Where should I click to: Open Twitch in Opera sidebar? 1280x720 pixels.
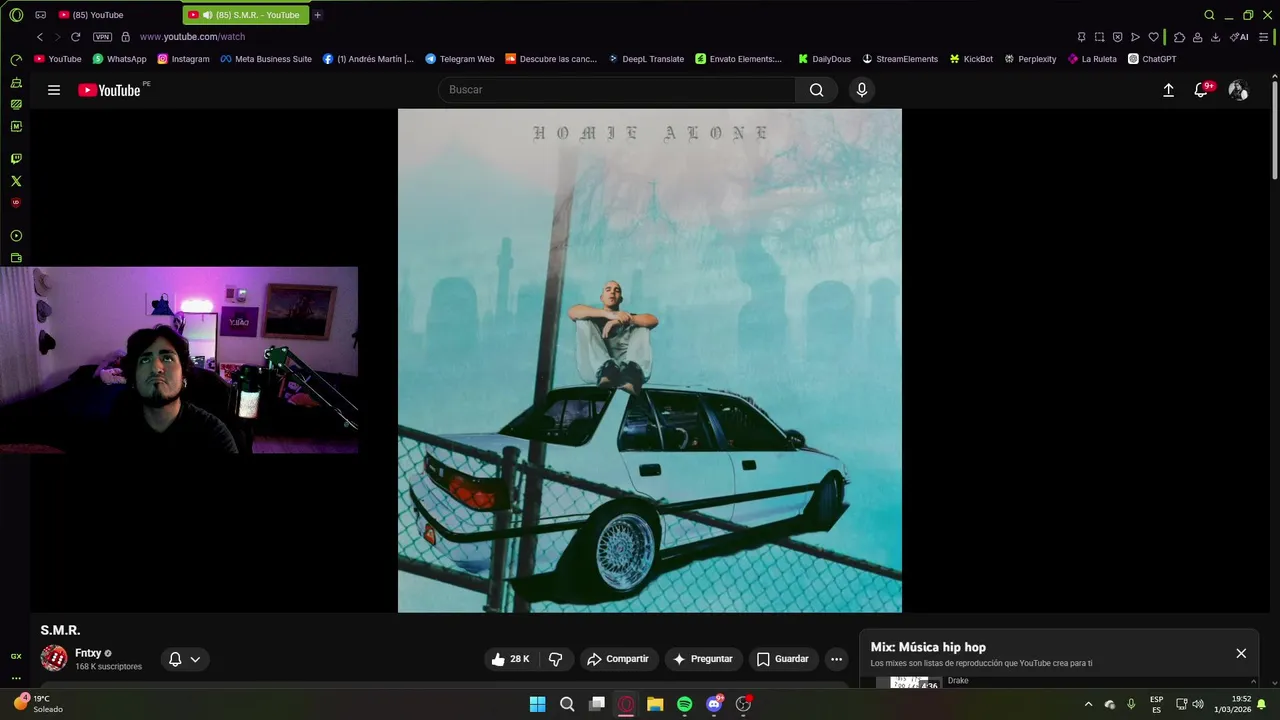[x=16, y=158]
